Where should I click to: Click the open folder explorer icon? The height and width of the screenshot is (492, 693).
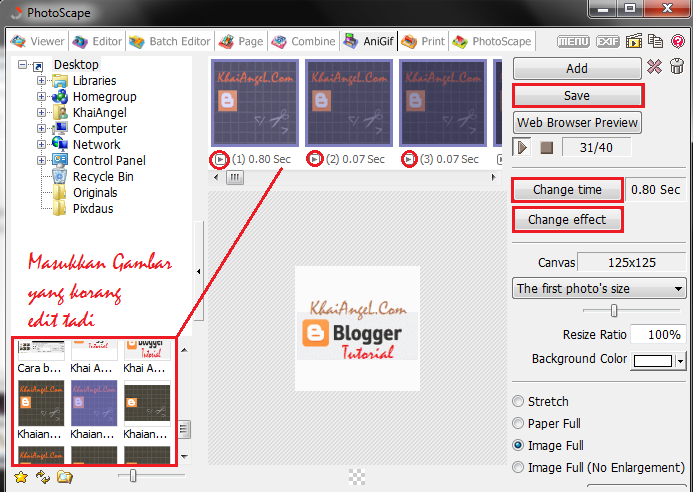pyautogui.click(x=65, y=477)
